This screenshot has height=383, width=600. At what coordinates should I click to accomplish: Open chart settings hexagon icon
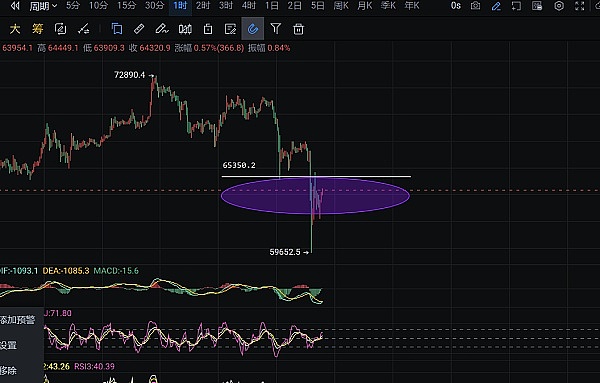point(559,6)
